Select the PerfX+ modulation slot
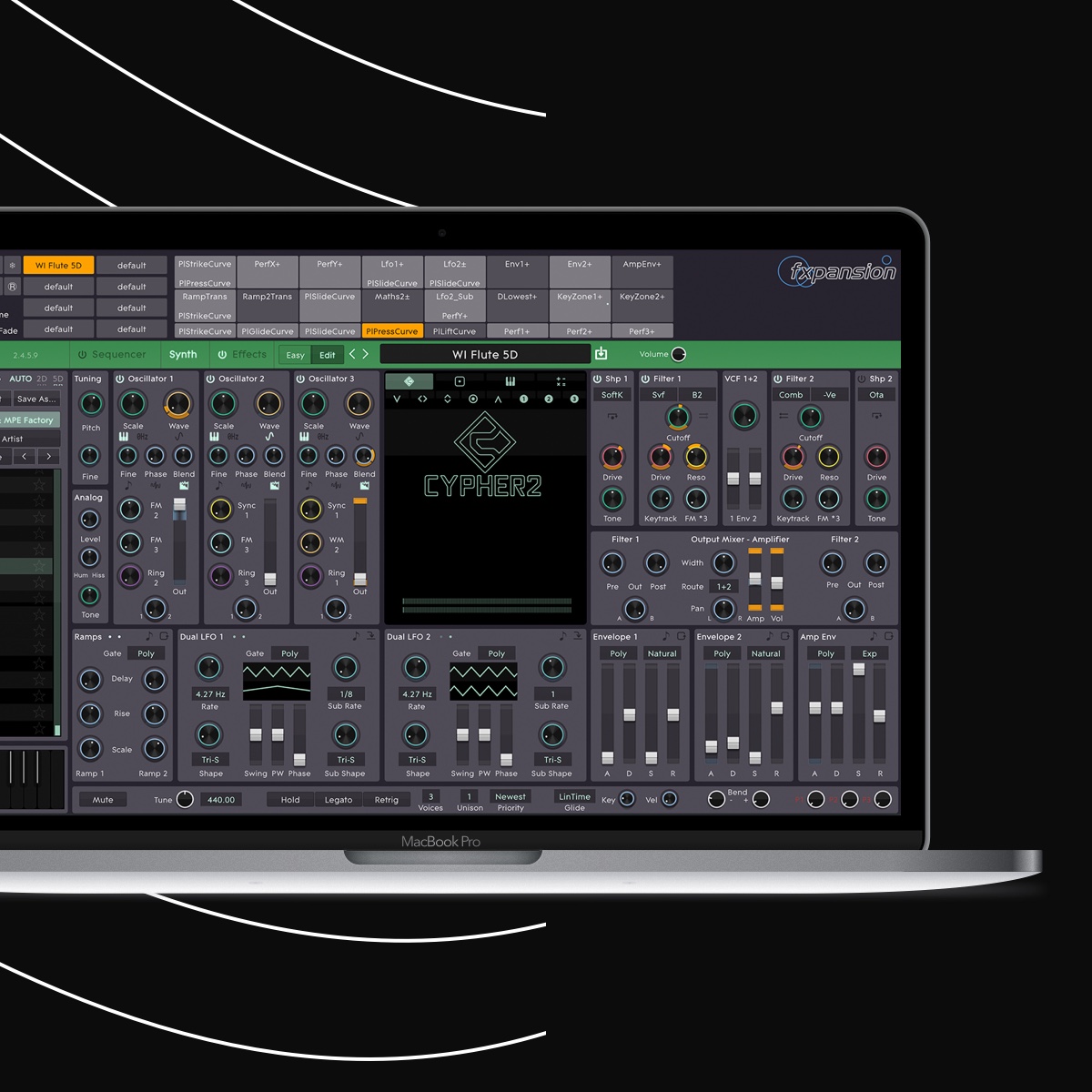 click(268, 272)
